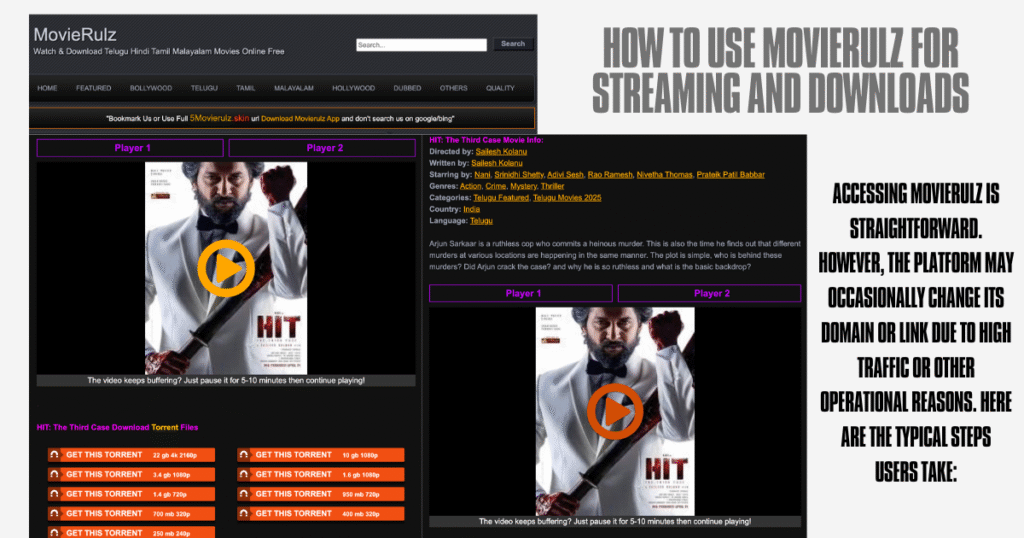Open the BOLLYWOOD menu item
Screen dimensions: 1024x538
(151, 88)
